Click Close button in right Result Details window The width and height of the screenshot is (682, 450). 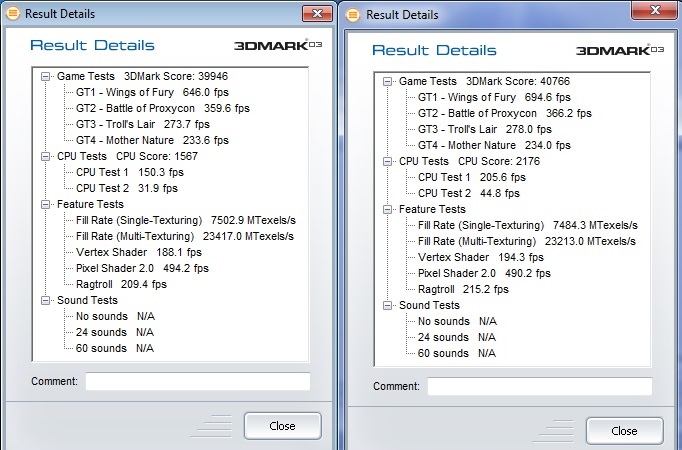tap(625, 431)
